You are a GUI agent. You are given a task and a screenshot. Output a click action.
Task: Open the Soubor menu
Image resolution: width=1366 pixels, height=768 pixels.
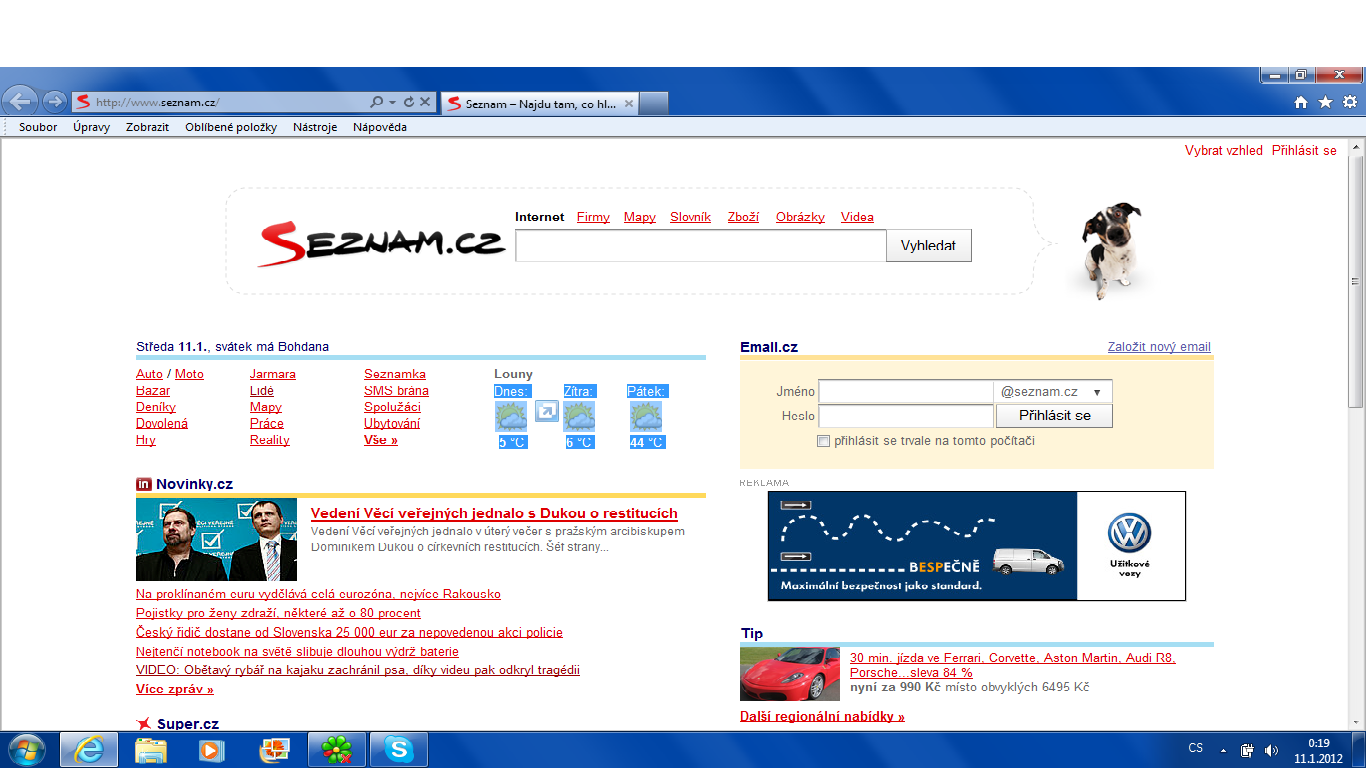(38, 127)
